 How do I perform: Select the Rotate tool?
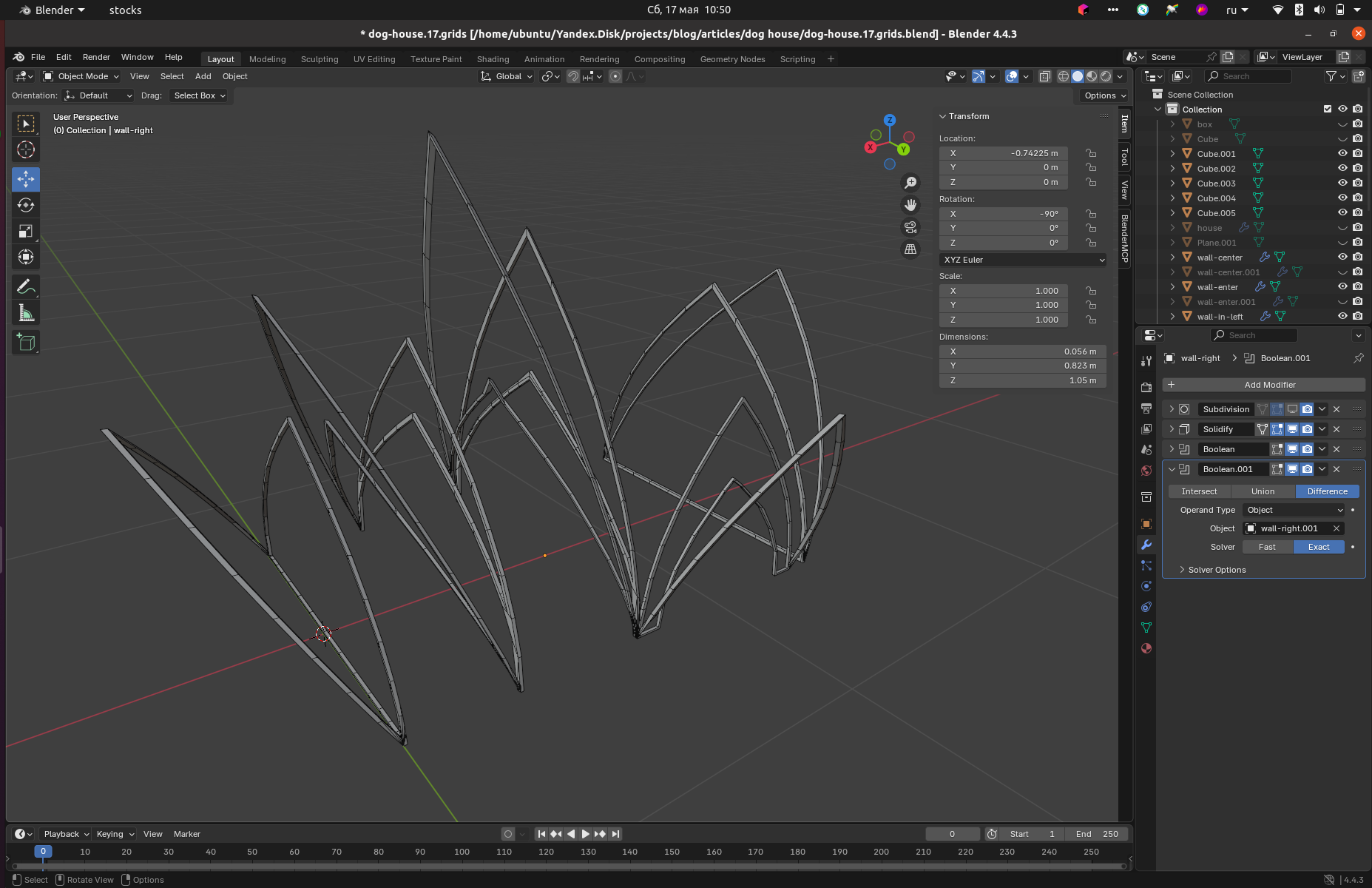26,205
